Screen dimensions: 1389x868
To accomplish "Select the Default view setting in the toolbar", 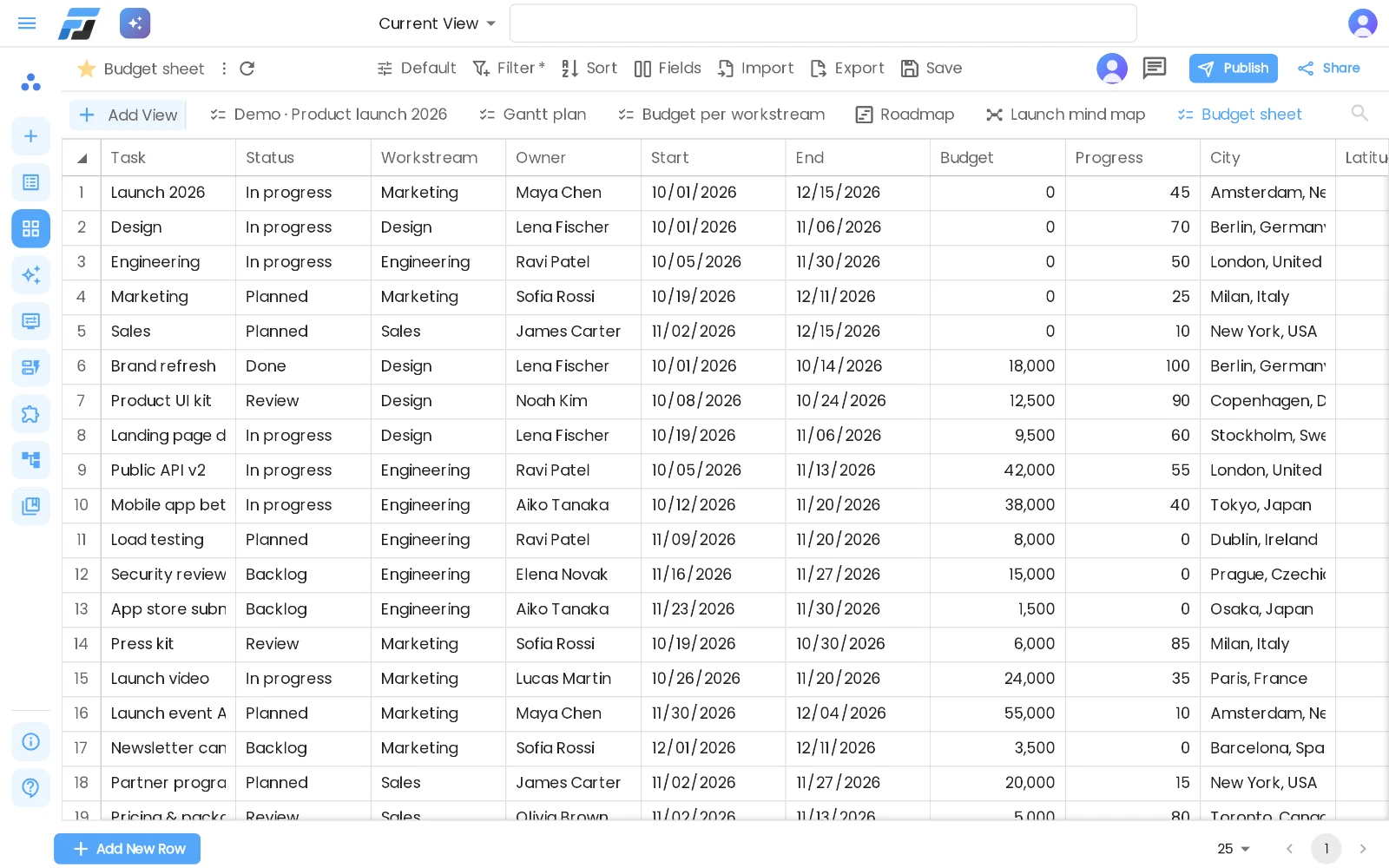I will point(416,69).
